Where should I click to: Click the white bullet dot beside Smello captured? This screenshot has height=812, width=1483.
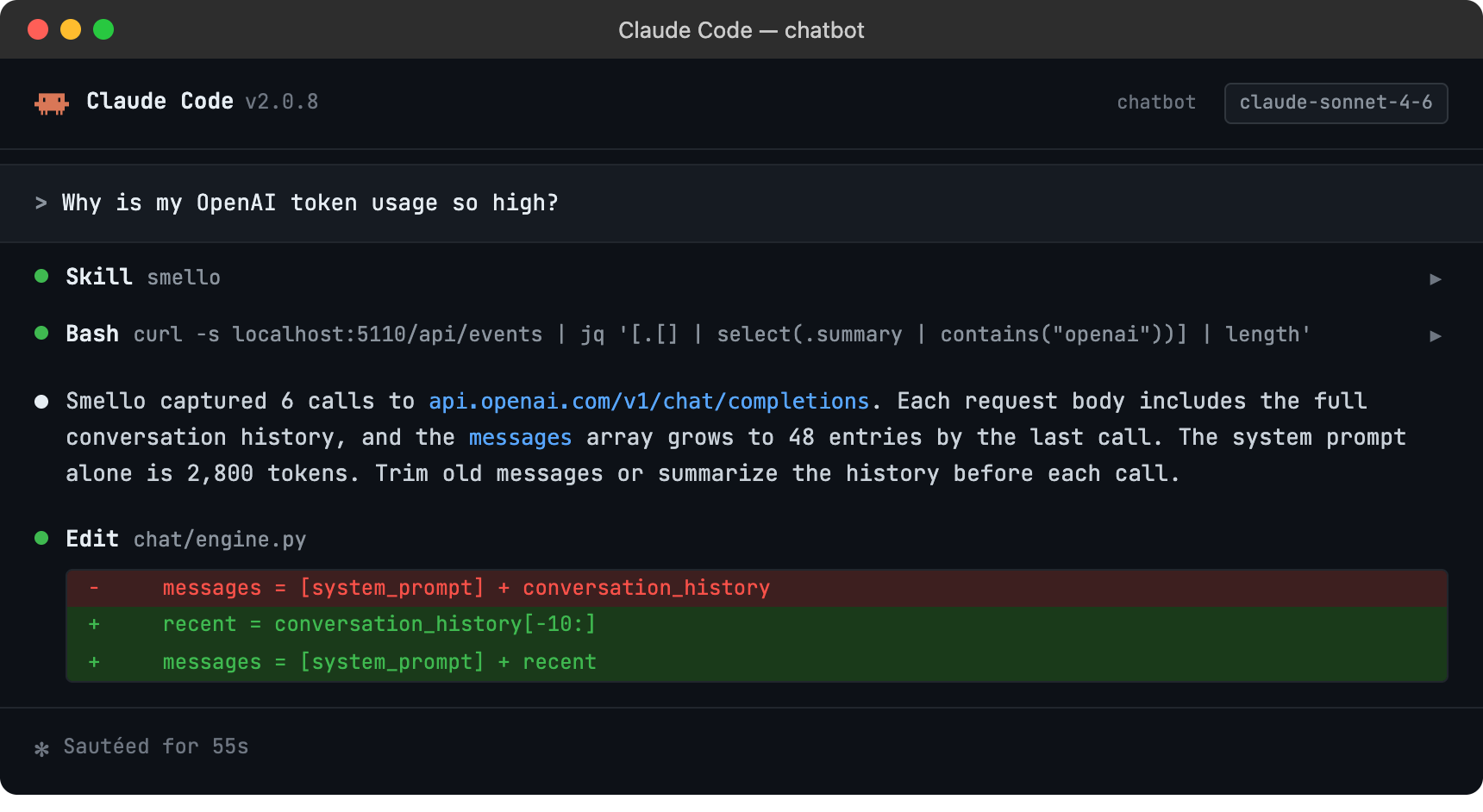(x=41, y=401)
